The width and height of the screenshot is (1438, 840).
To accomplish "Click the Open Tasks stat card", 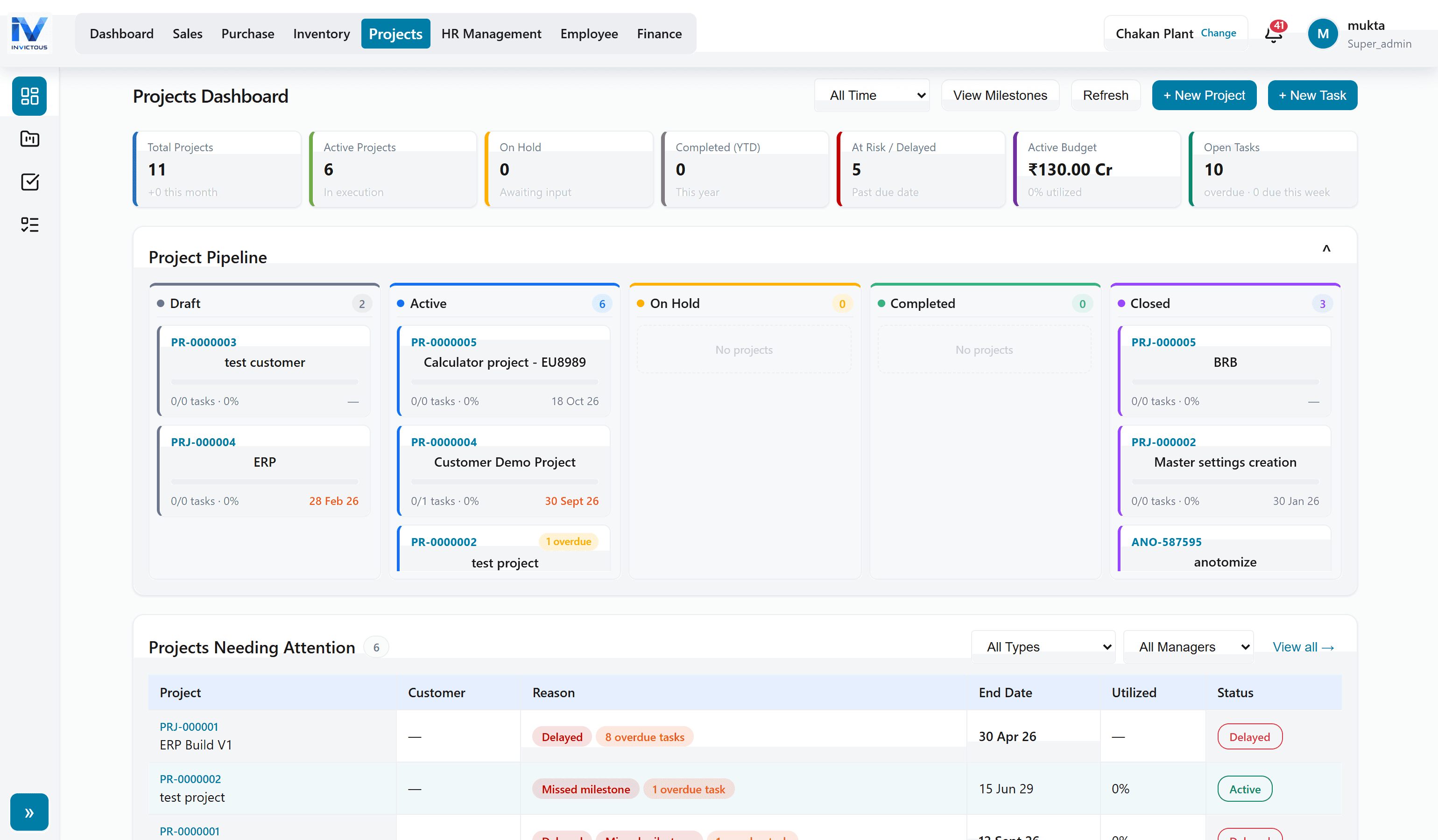I will click(x=1273, y=169).
